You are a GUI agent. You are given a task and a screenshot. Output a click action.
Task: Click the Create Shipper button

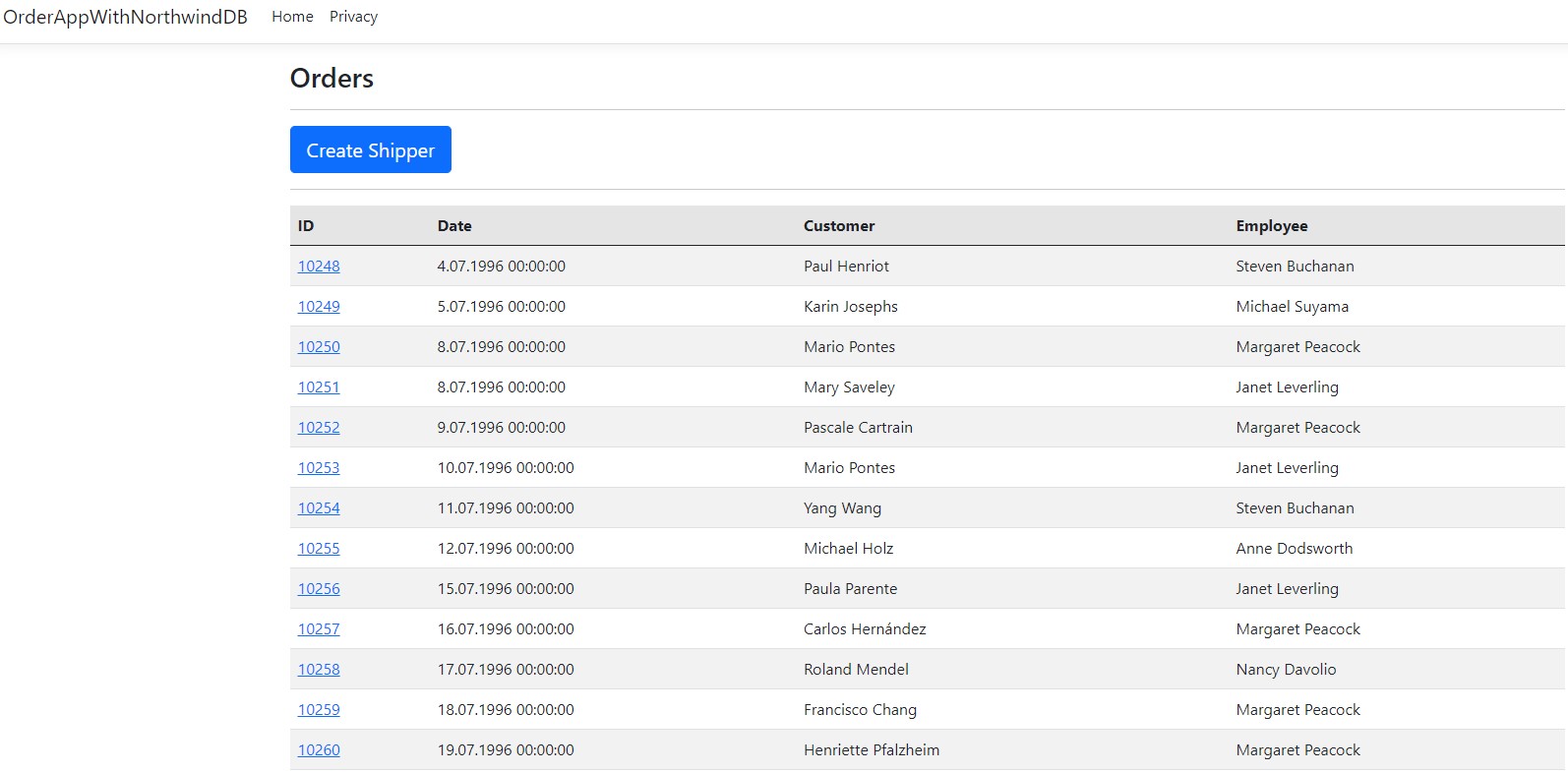tap(371, 149)
